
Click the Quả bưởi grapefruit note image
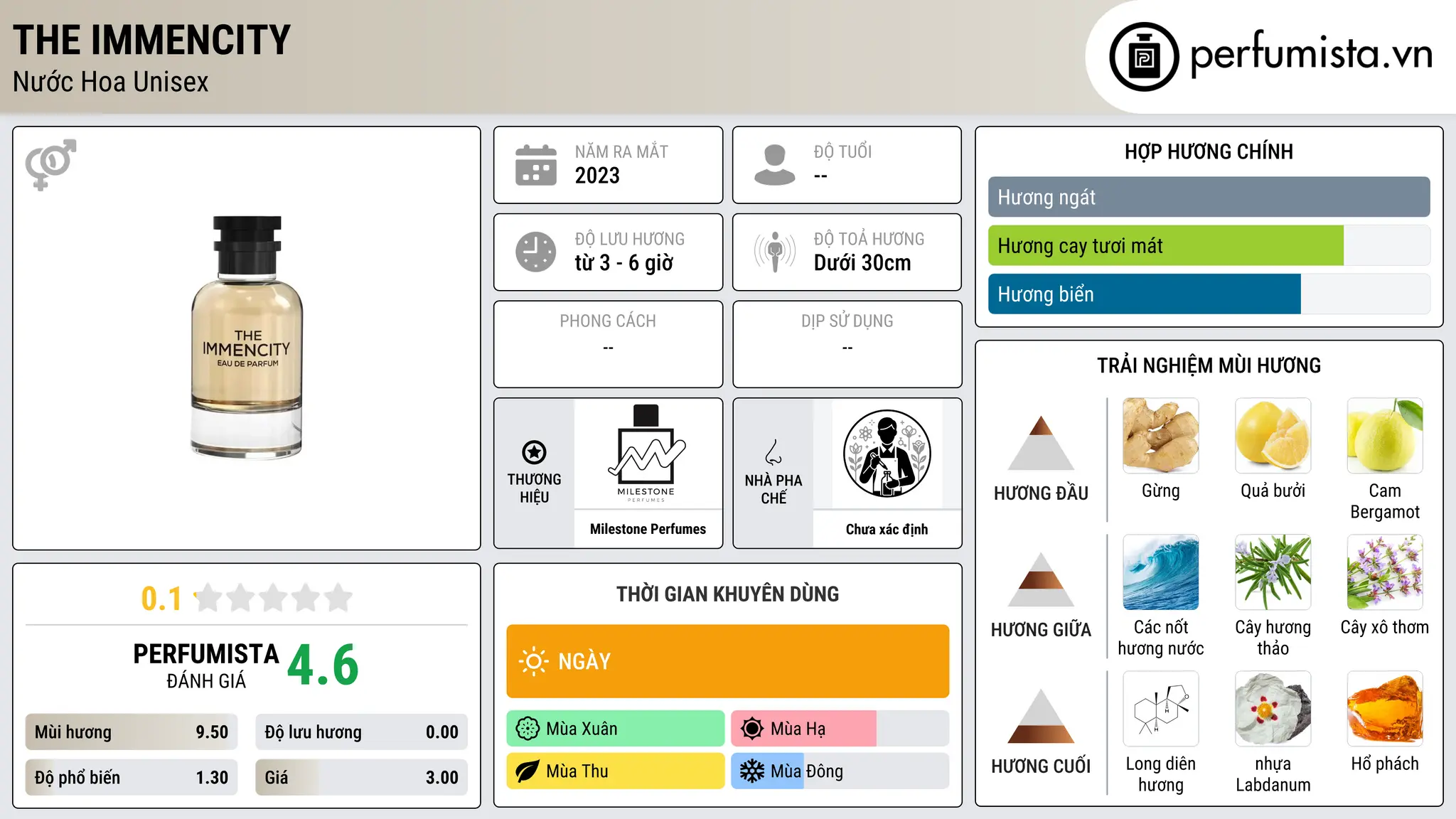[1273, 435]
